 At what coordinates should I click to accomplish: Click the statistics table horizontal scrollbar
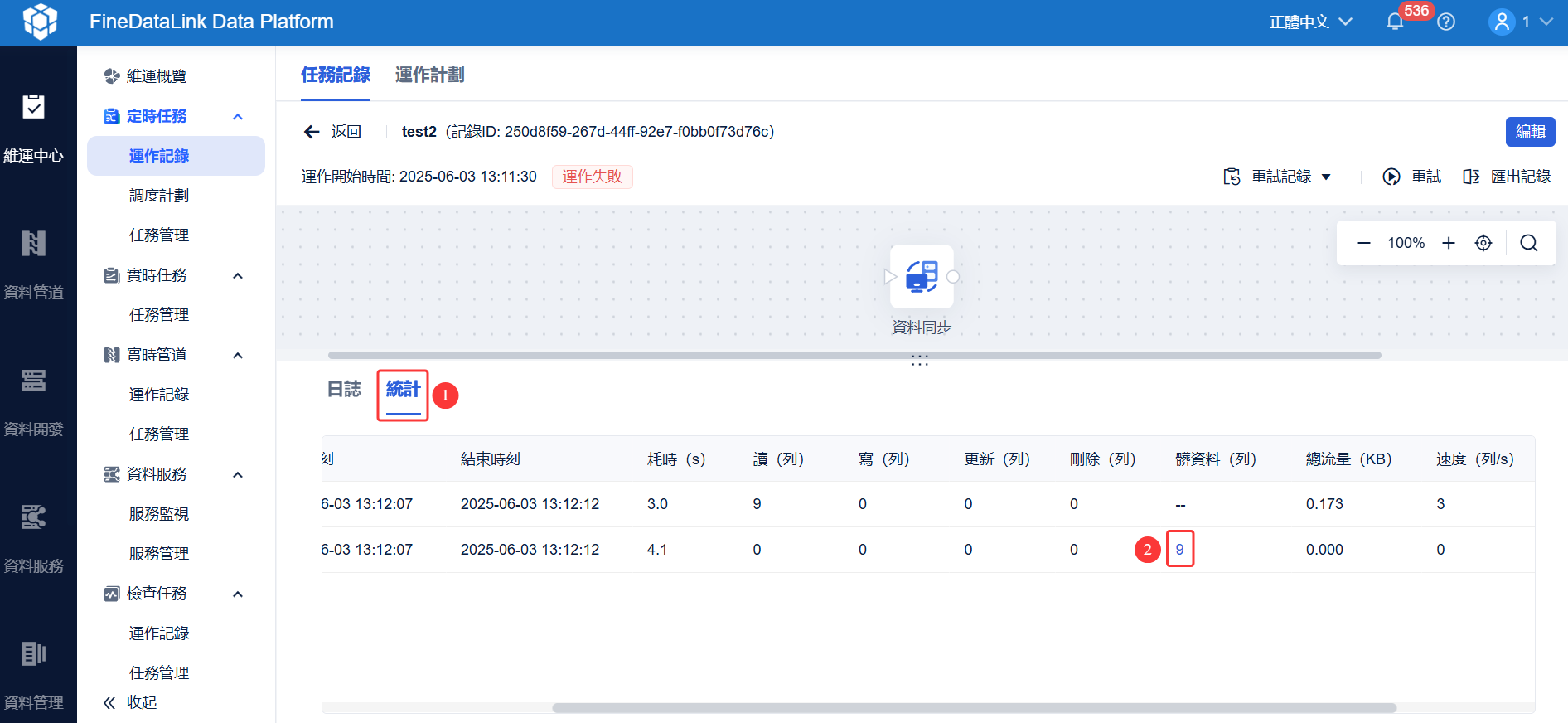tap(975, 708)
